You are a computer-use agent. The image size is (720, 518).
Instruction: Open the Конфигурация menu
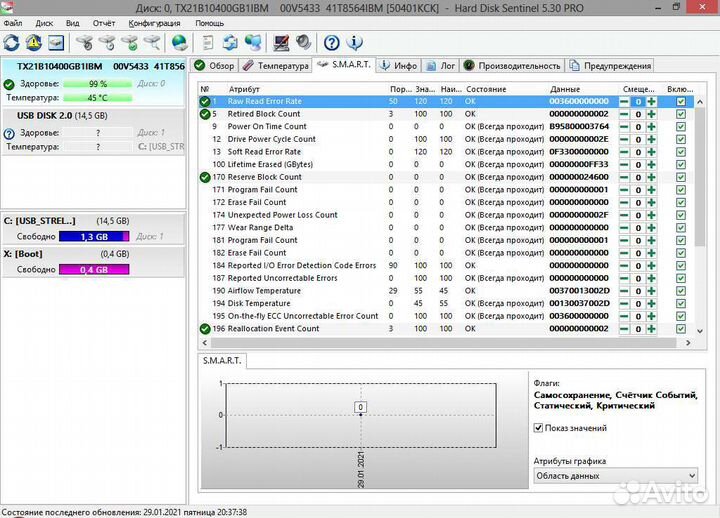154,23
